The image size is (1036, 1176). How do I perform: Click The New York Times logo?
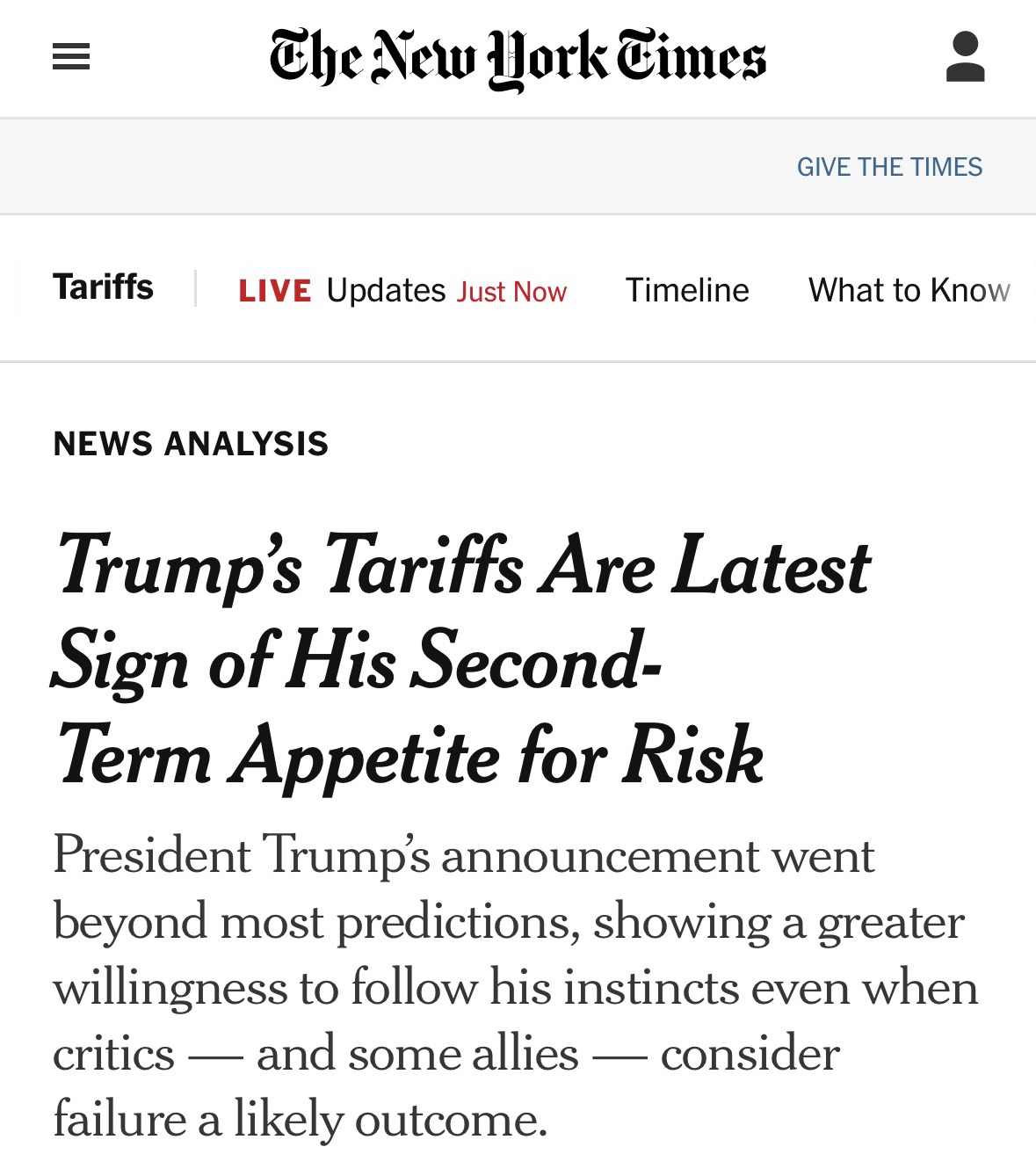pyautogui.click(x=518, y=58)
